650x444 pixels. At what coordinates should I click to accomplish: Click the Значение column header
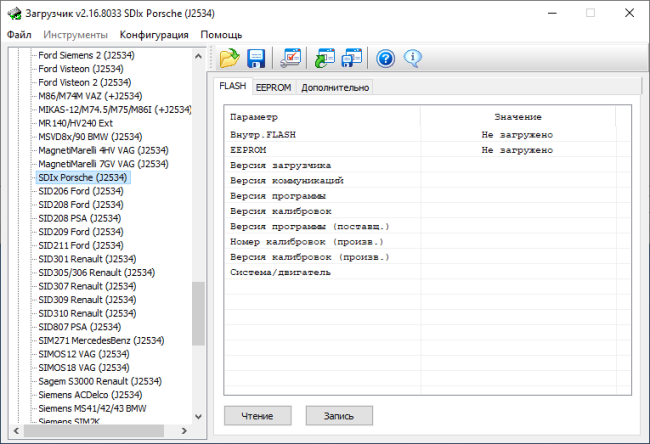pos(518,117)
